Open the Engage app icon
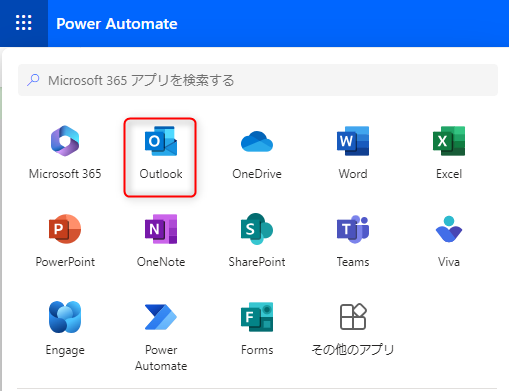509x391 pixels. [65, 317]
